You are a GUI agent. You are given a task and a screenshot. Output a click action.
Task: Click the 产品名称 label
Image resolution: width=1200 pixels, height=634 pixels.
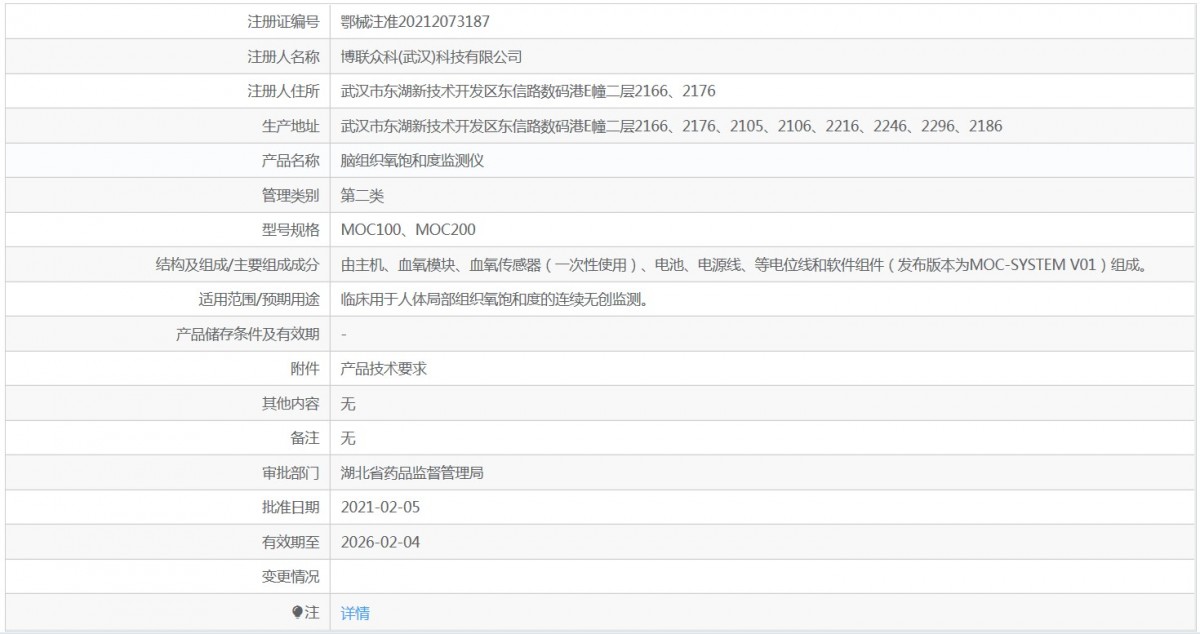pos(290,160)
